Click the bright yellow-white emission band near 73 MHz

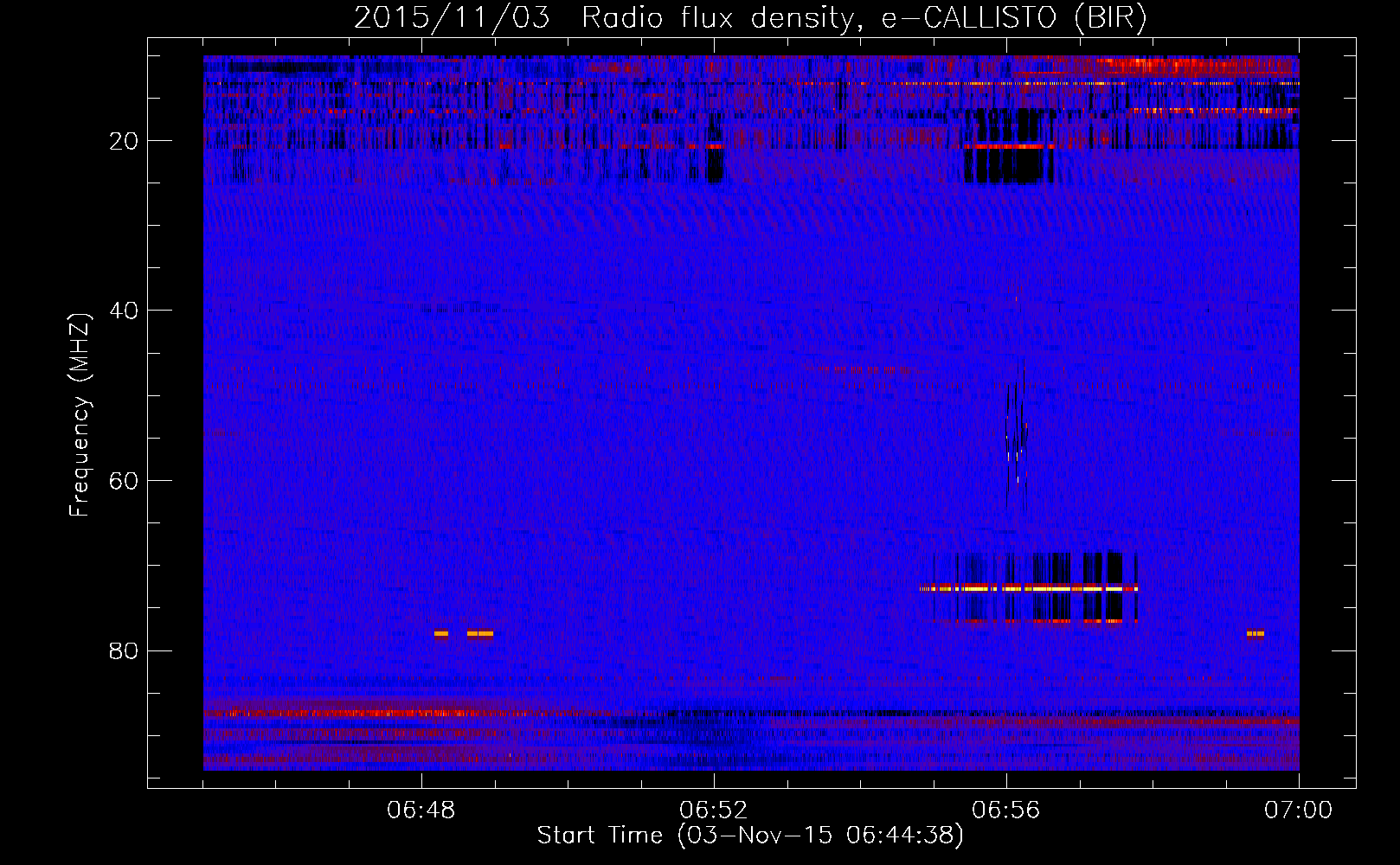tap(1029, 588)
